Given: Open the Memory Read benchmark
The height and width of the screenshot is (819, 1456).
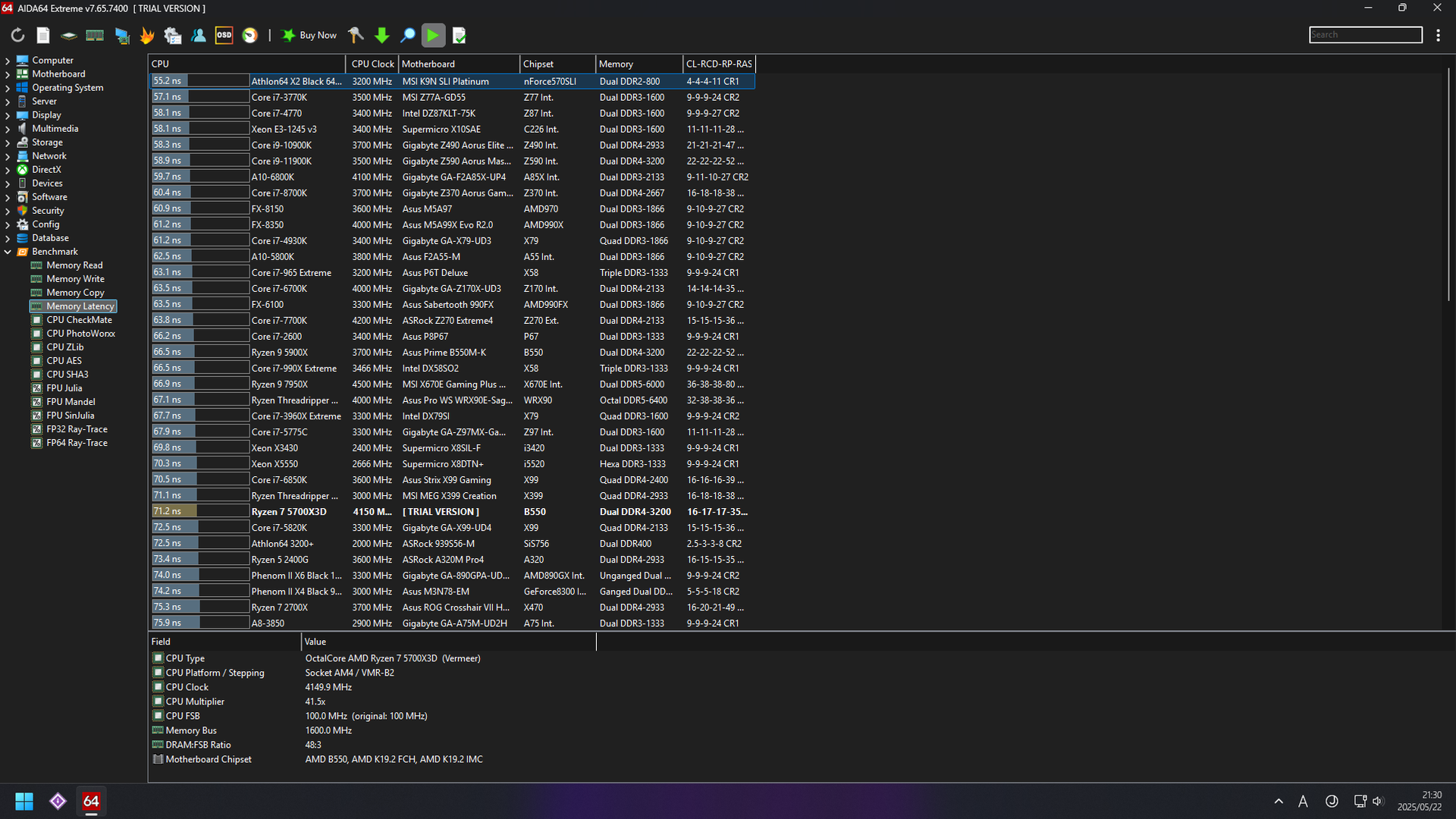Looking at the screenshot, I should coord(74,265).
